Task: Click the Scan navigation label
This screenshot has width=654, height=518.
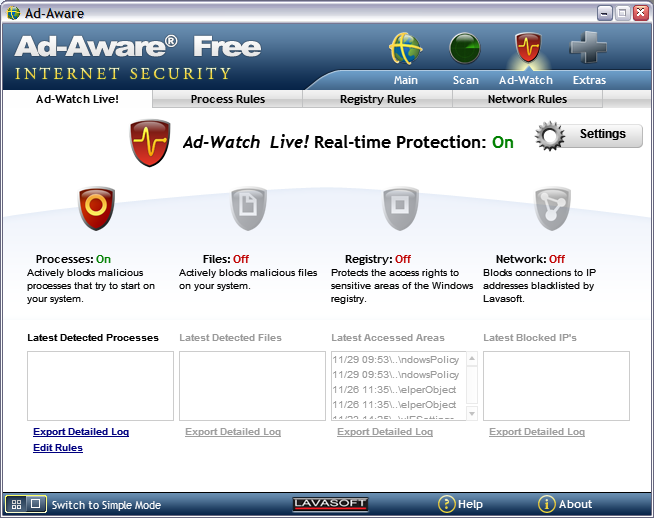Action: 465,80
